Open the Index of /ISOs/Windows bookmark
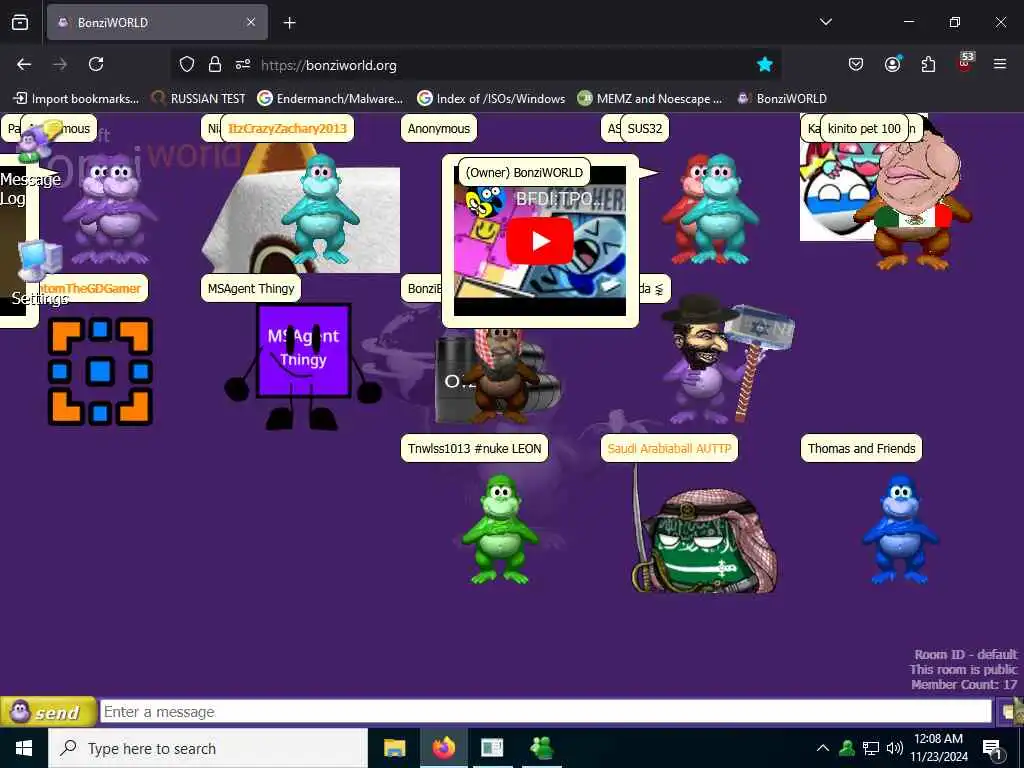1024x768 pixels. point(491,99)
